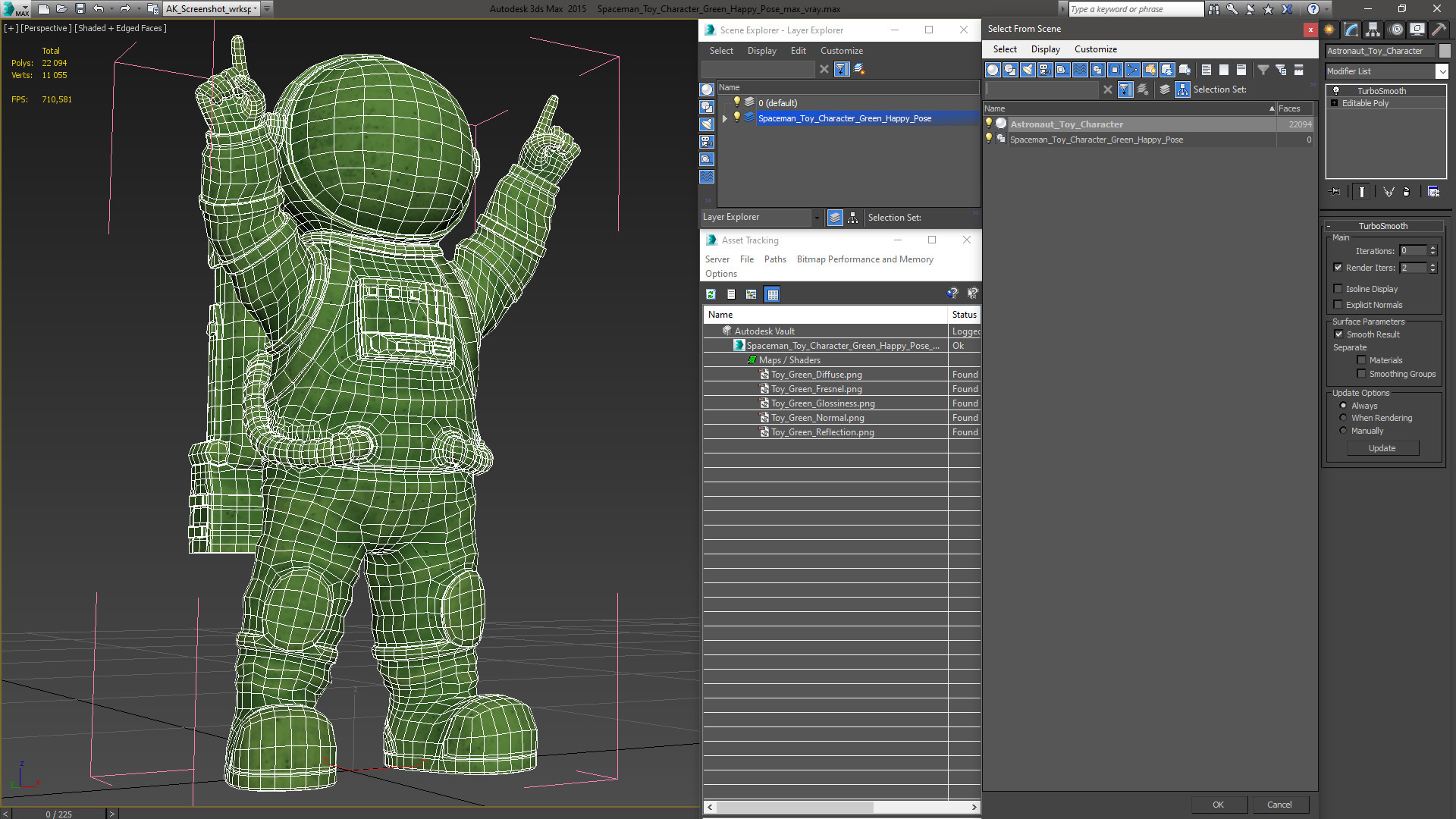
Task: Select the Always update radio button
Action: (1343, 405)
